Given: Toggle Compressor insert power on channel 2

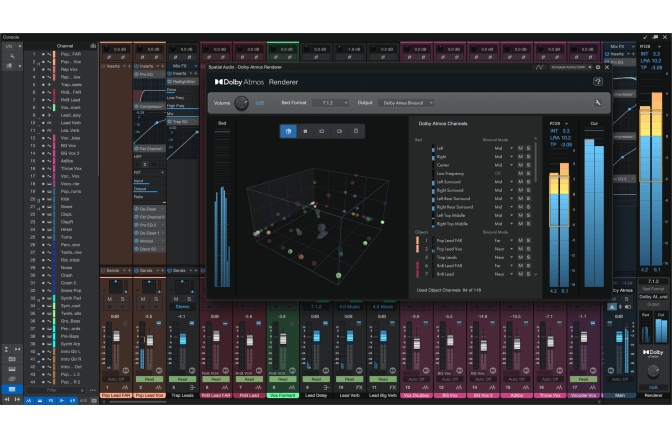Looking at the screenshot, I should pyautogui.click(x=136, y=106).
